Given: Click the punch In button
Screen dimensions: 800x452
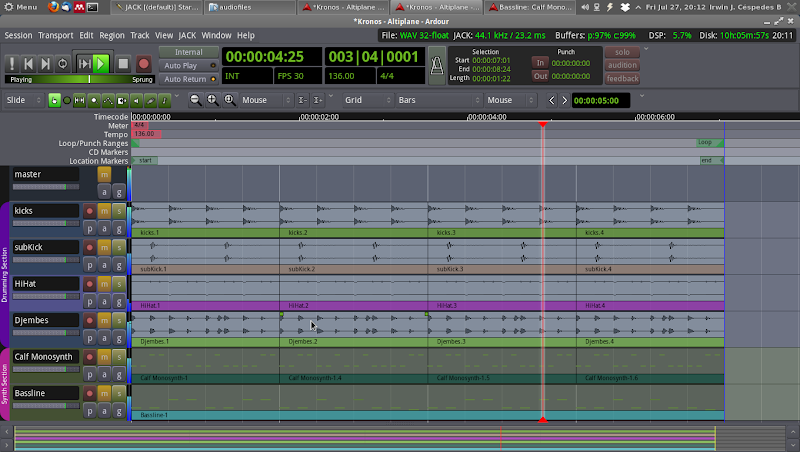Looking at the screenshot, I should [540, 62].
